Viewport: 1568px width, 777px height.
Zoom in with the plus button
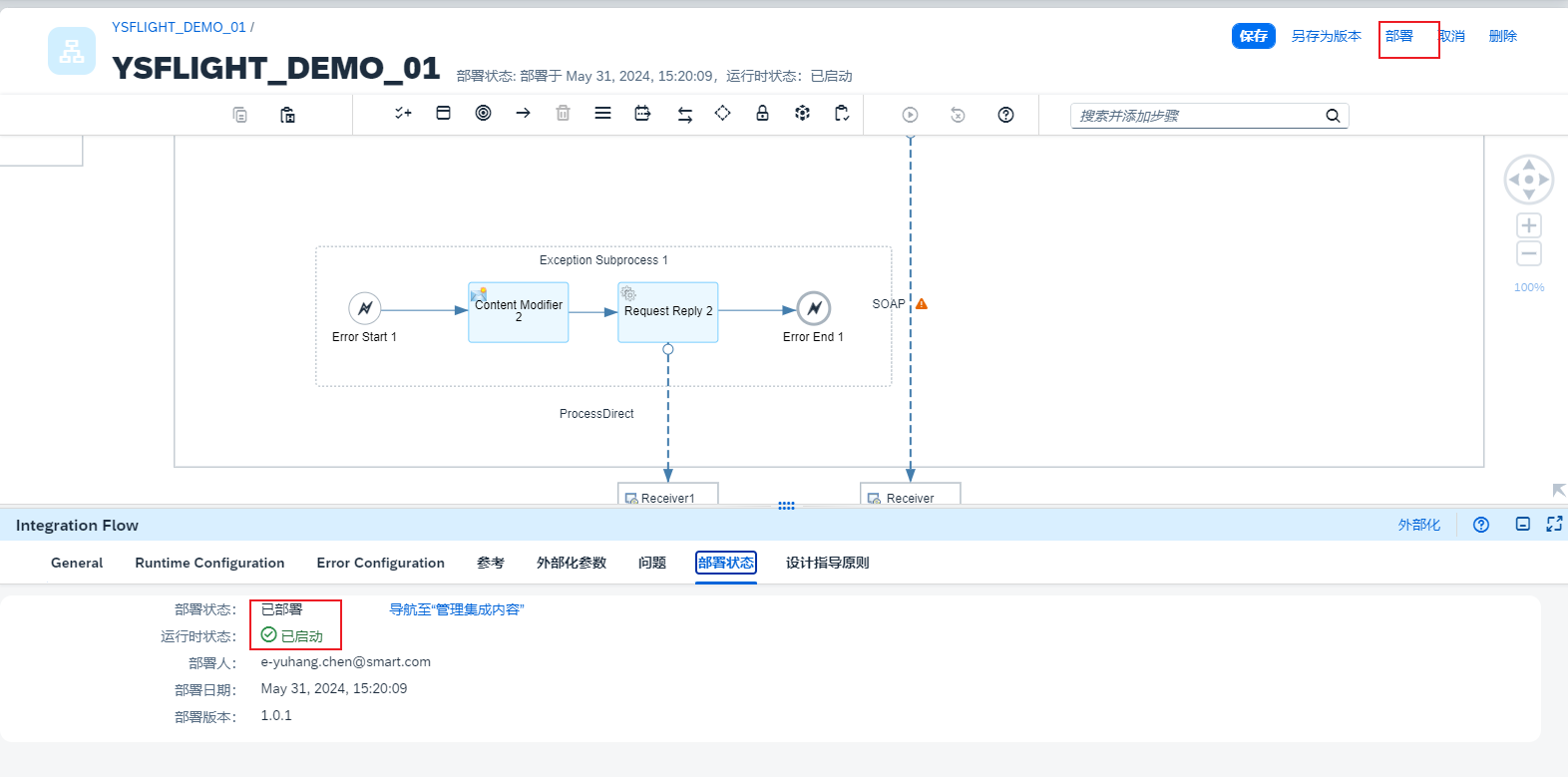[x=1528, y=225]
